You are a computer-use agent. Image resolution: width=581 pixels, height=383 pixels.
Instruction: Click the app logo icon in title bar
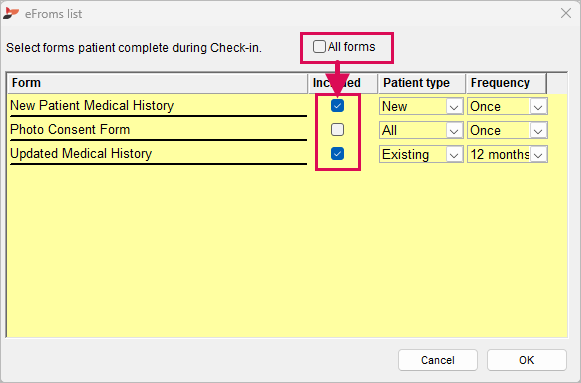pos(11,13)
